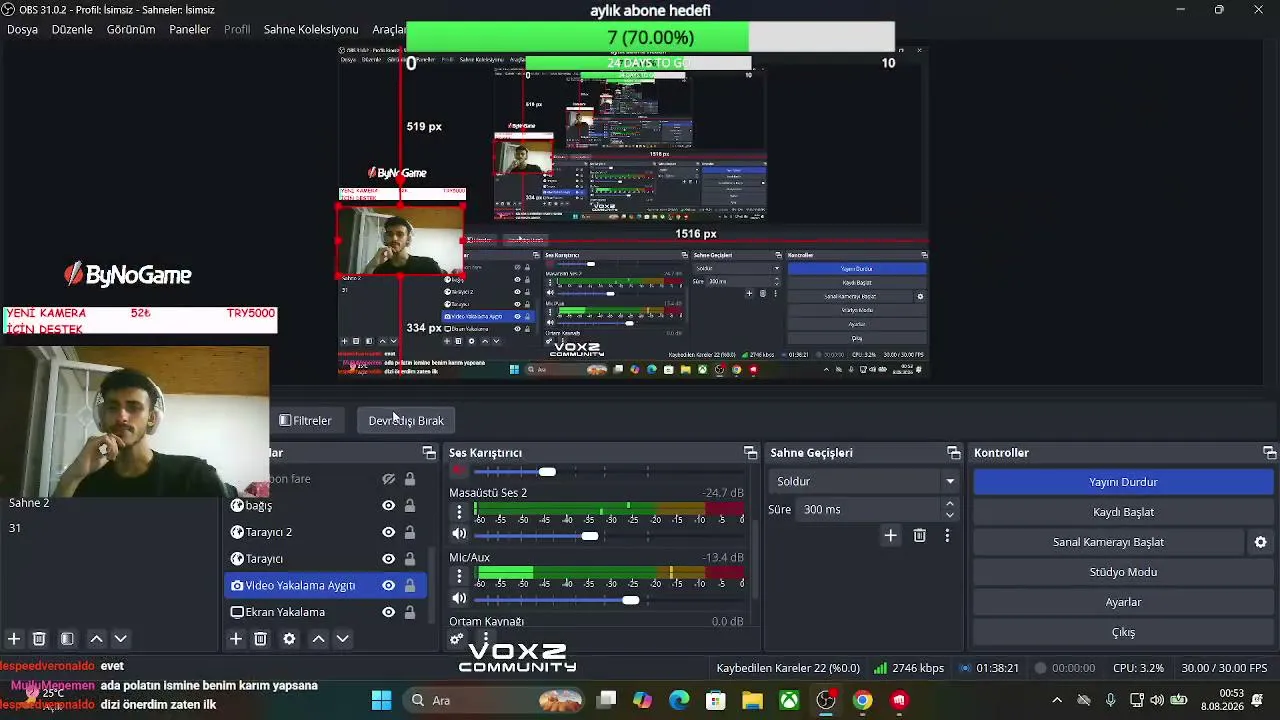Remove the scene transition with the trash icon
1280x720 pixels.
[920, 536]
